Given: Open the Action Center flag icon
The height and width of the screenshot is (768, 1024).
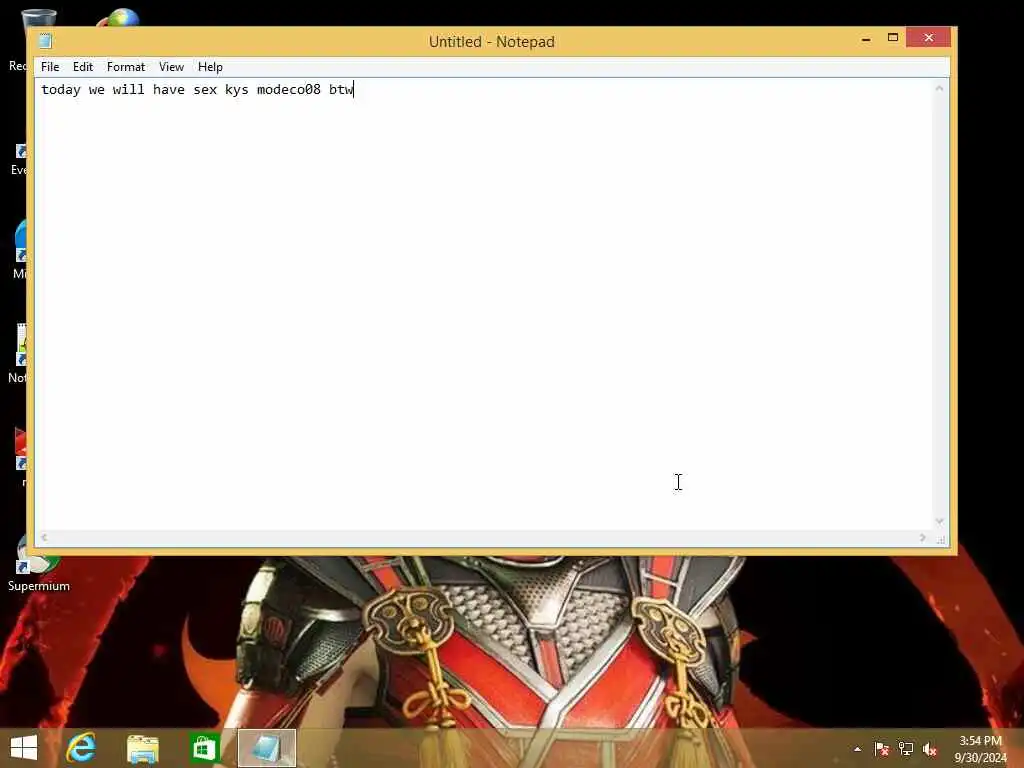Looking at the screenshot, I should 881,749.
